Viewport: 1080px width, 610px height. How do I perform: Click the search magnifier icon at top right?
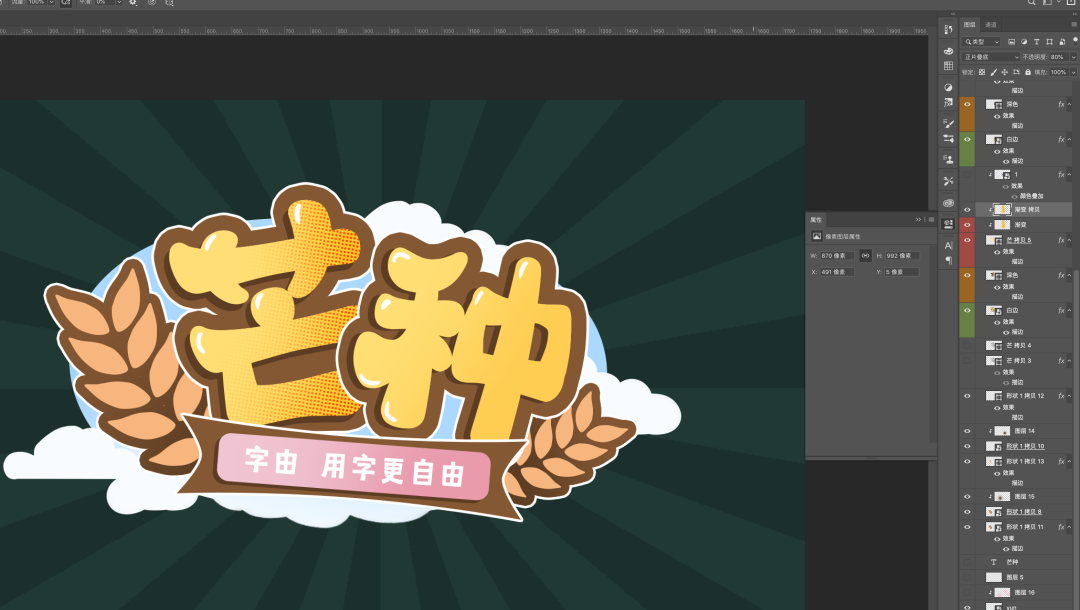point(1031,4)
